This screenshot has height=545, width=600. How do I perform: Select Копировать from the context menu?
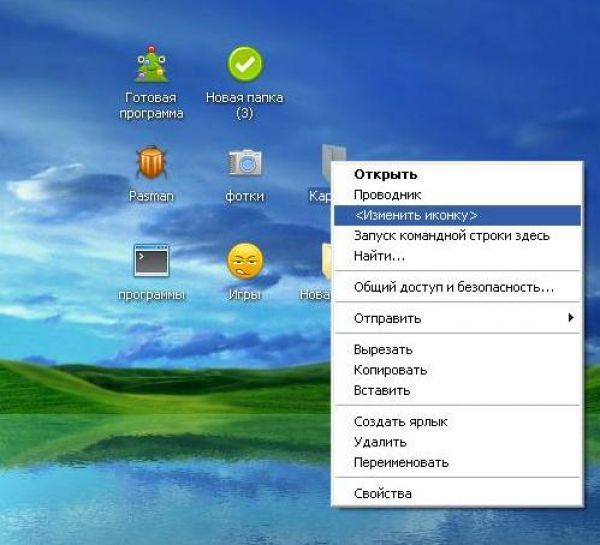pos(458,370)
